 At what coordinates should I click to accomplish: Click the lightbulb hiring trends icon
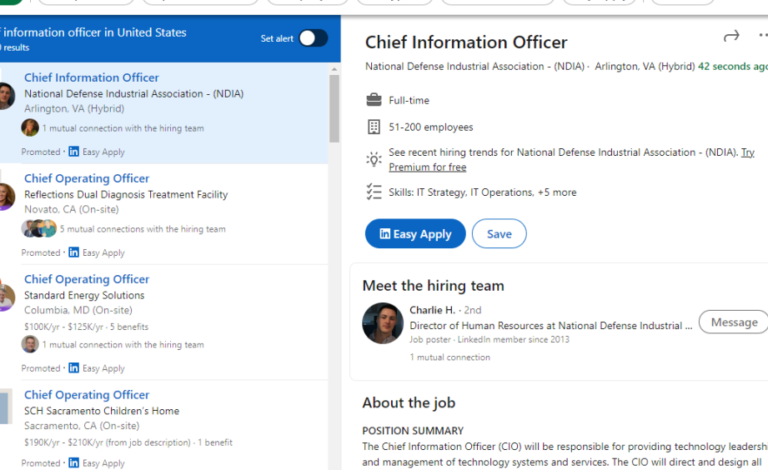374,159
